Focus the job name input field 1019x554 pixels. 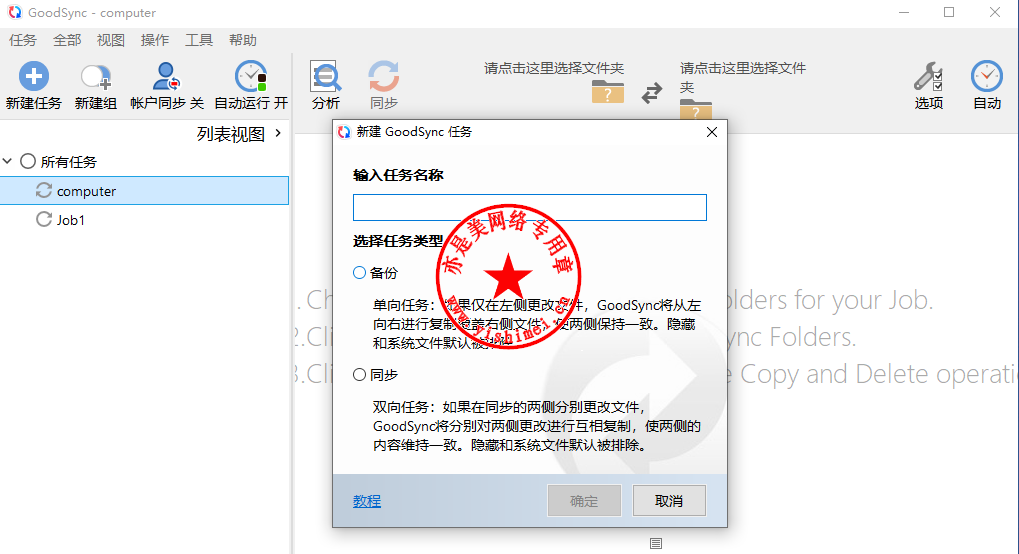coord(530,207)
